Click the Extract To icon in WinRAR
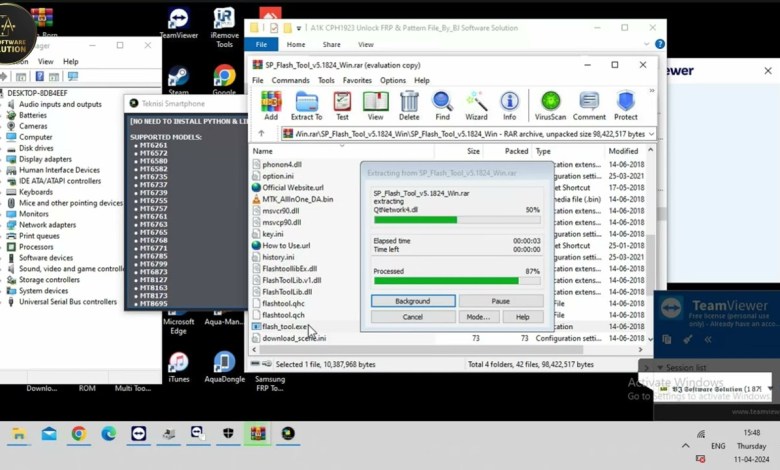 coord(306,105)
